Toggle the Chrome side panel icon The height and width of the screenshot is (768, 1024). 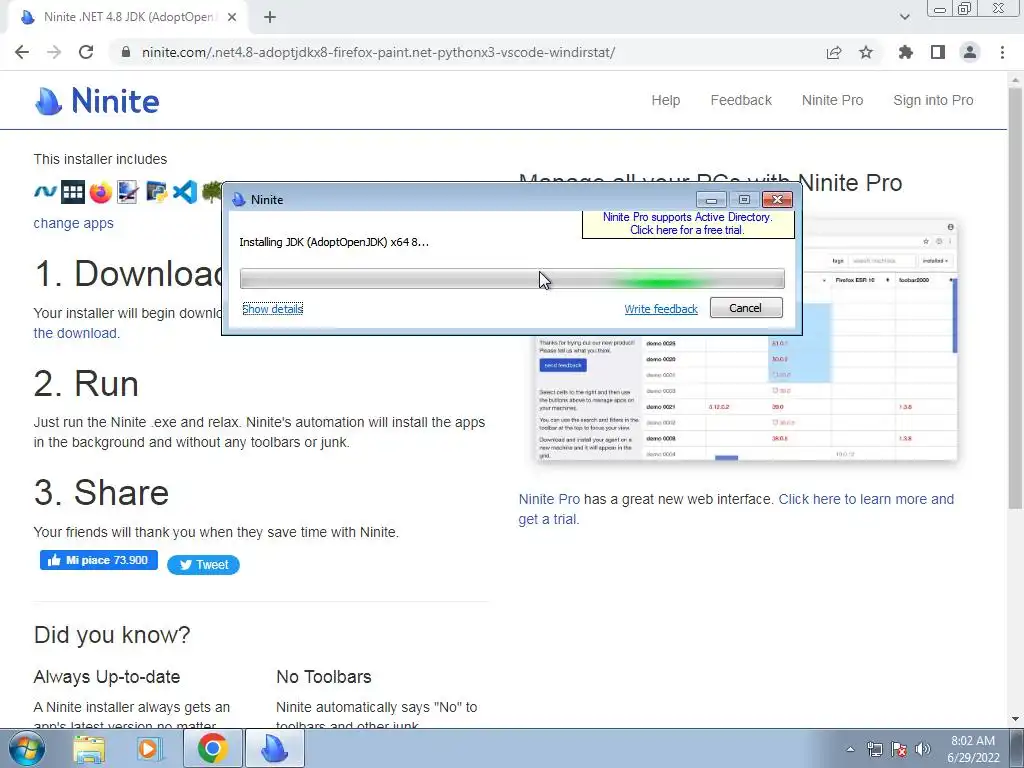938,52
